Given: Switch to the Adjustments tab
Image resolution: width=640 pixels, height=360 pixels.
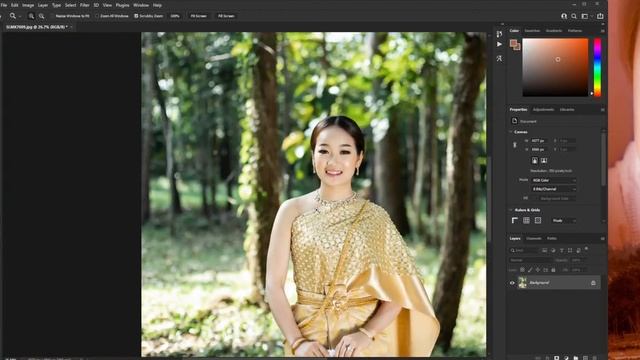Looking at the screenshot, I should 543,109.
